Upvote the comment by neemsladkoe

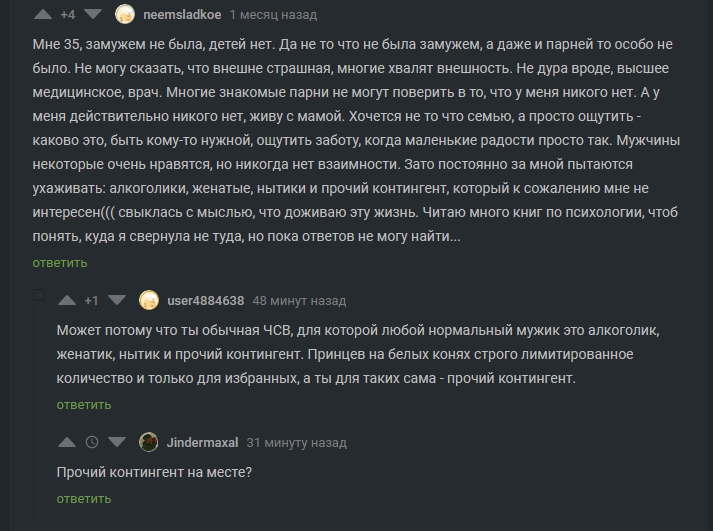point(43,15)
